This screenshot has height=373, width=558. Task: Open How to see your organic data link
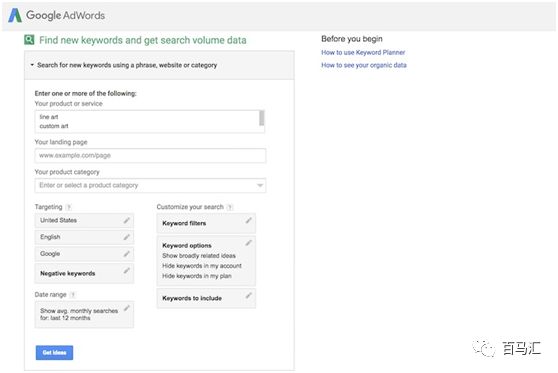pos(364,65)
